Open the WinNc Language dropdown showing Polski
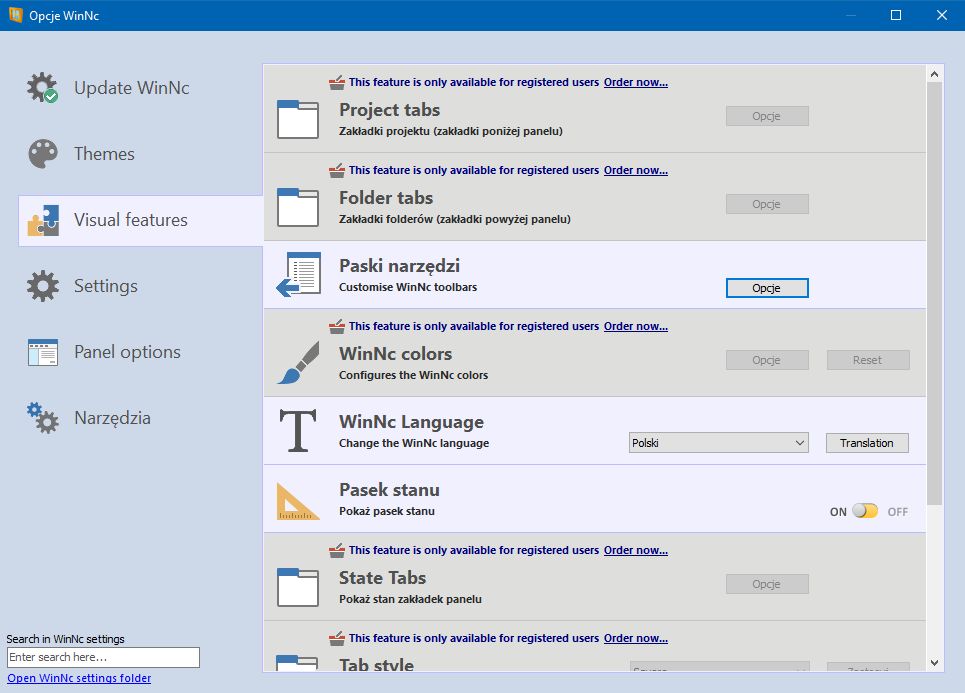This screenshot has width=965, height=693. (x=718, y=443)
